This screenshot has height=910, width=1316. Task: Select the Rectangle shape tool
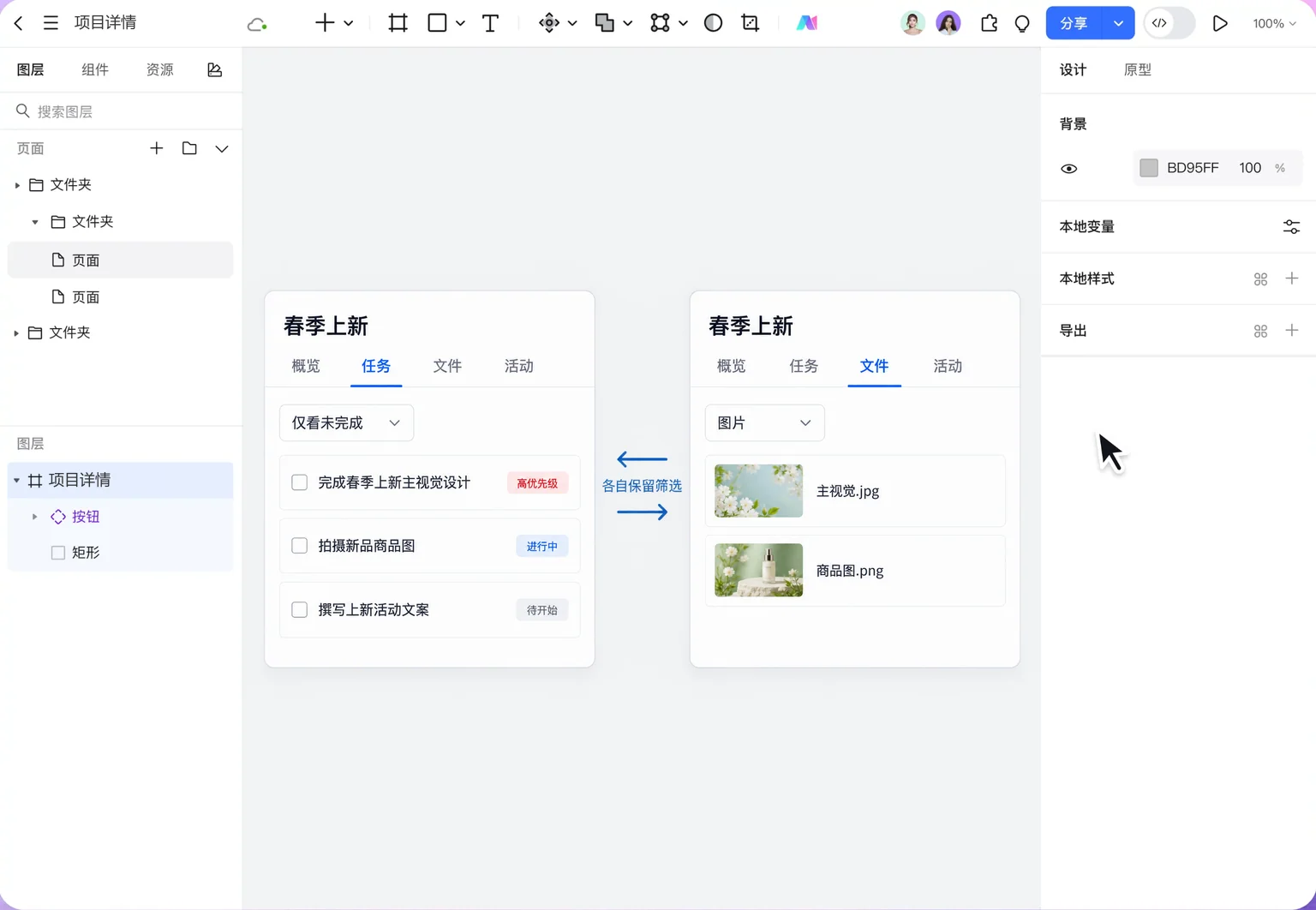[437, 23]
